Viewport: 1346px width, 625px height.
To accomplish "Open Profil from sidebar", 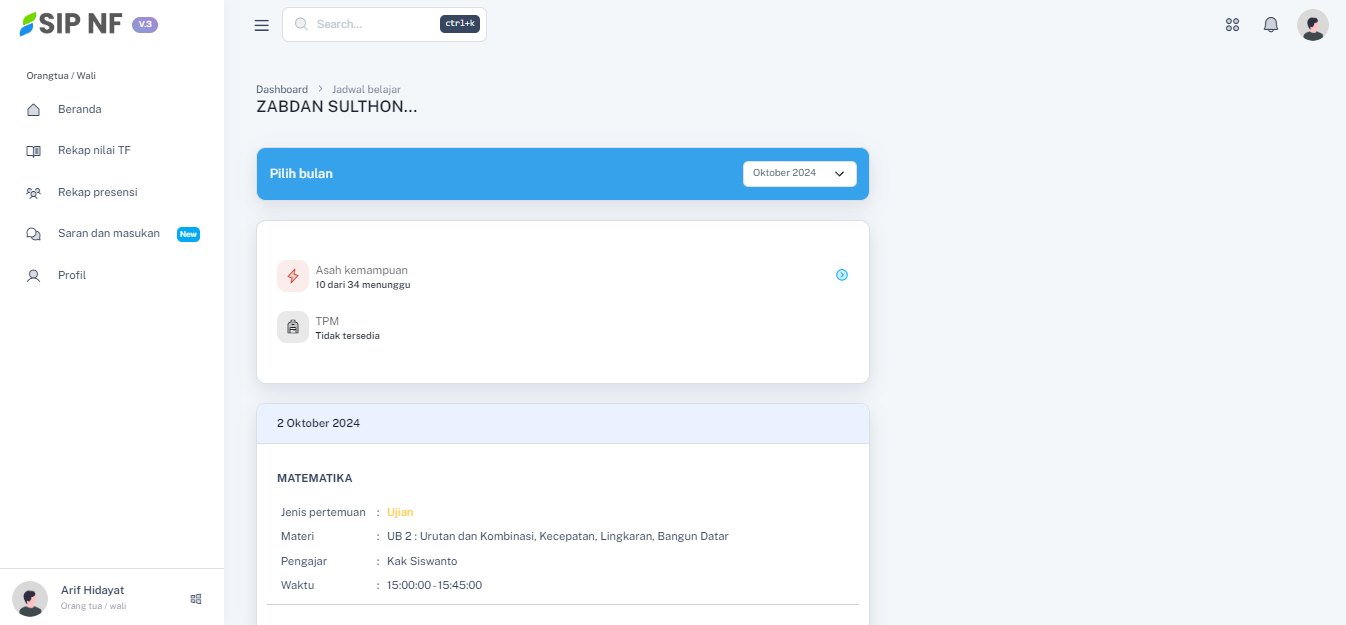I will click(71, 275).
